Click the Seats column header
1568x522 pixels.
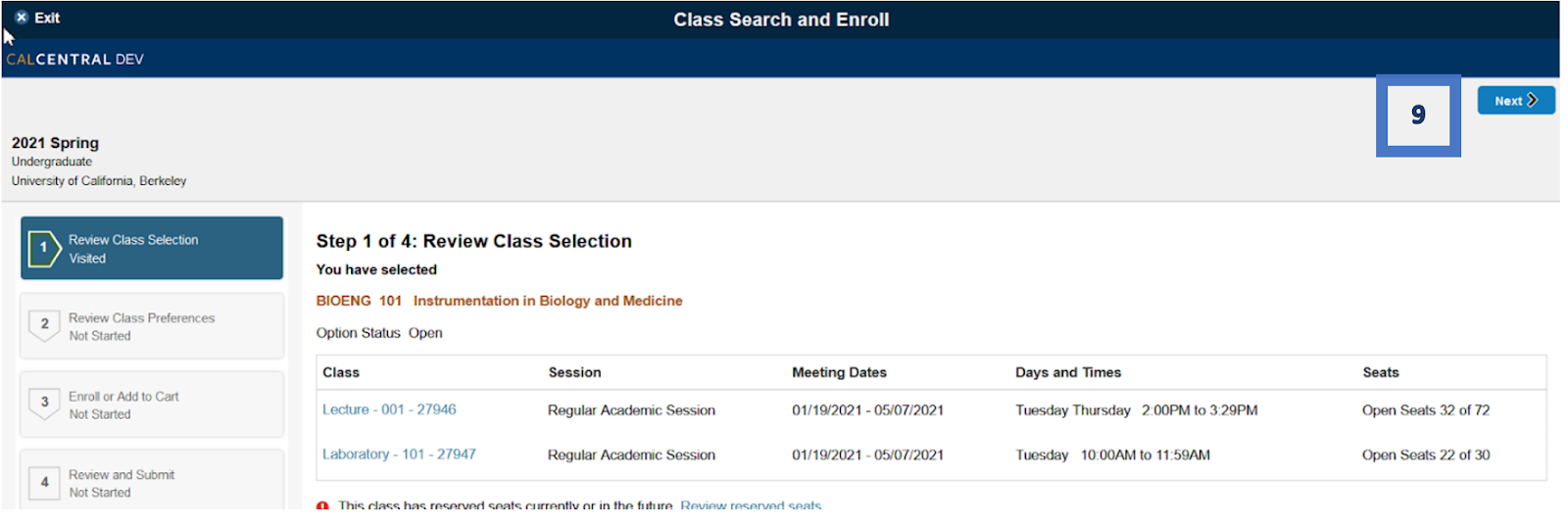click(1381, 372)
